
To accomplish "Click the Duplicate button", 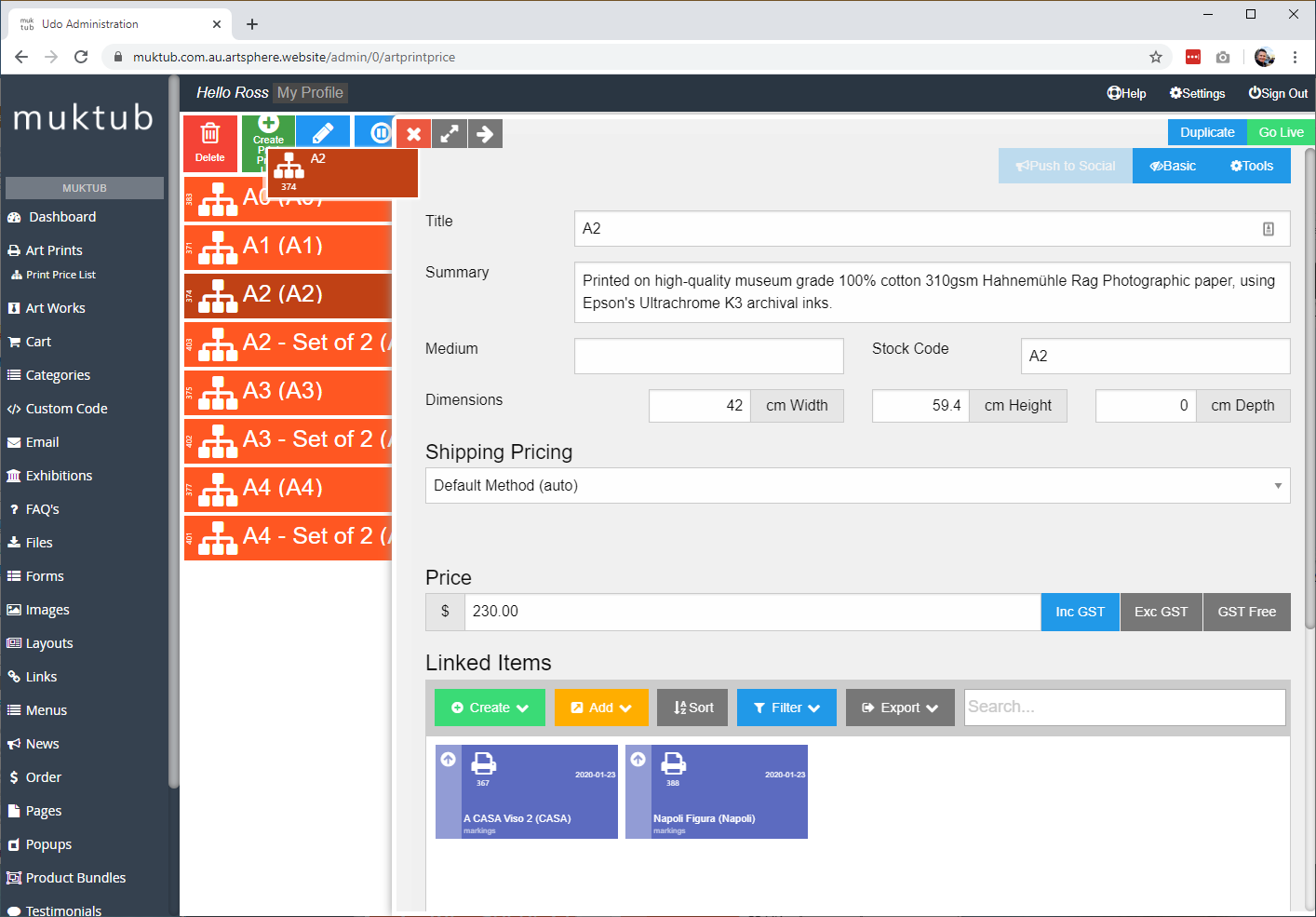I will click(x=1207, y=132).
